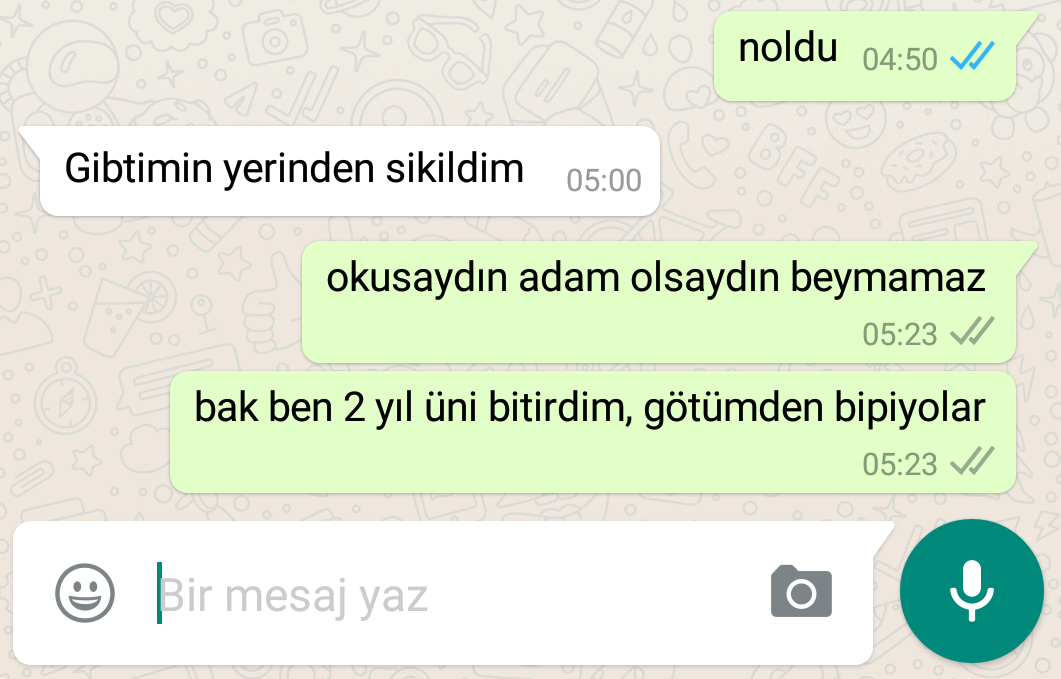Select the 'Gibtimin yerinden sikildim' message
Screen dimensions: 1061x679
pos(340,171)
